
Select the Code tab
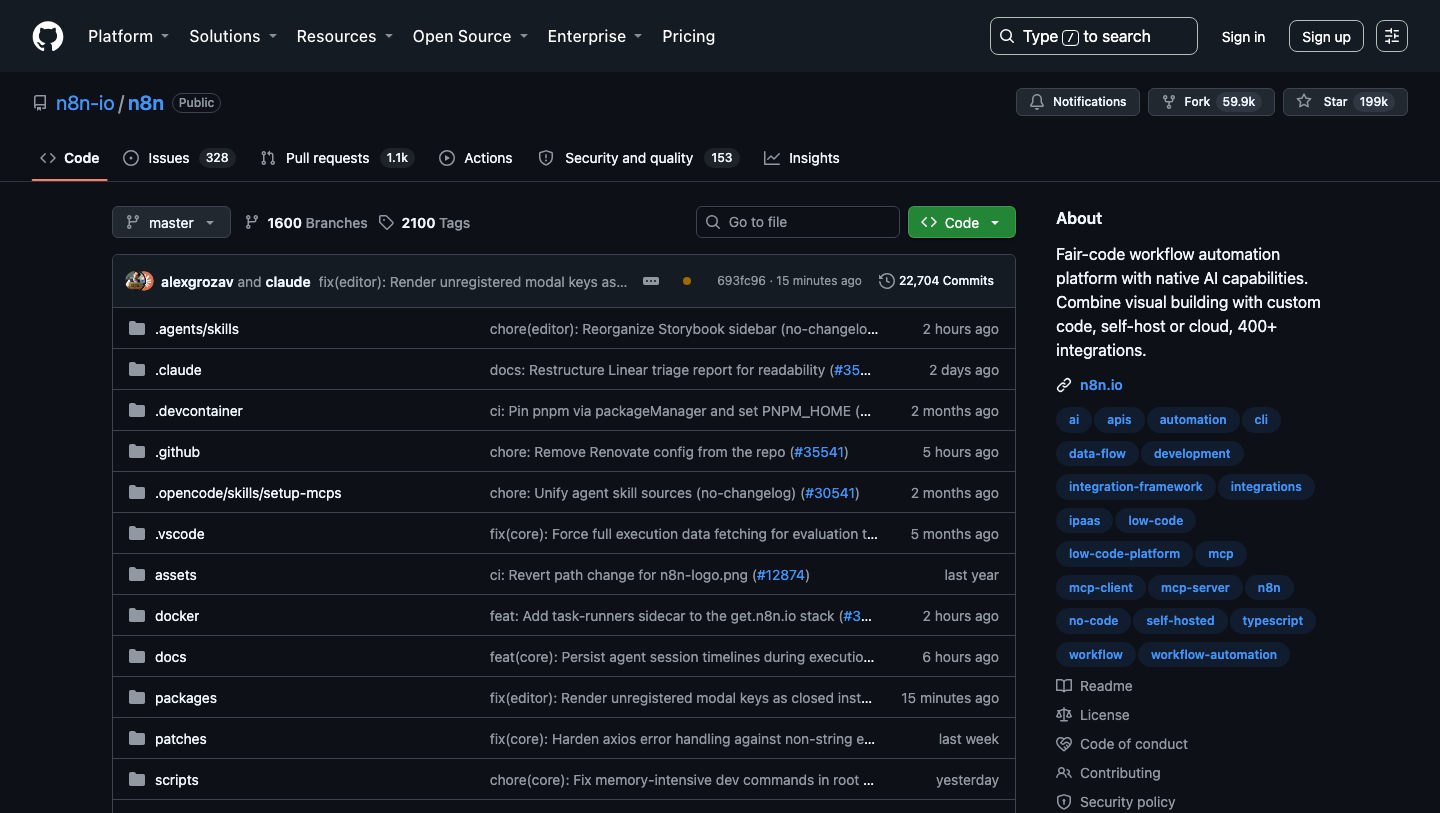pyautogui.click(x=70, y=158)
